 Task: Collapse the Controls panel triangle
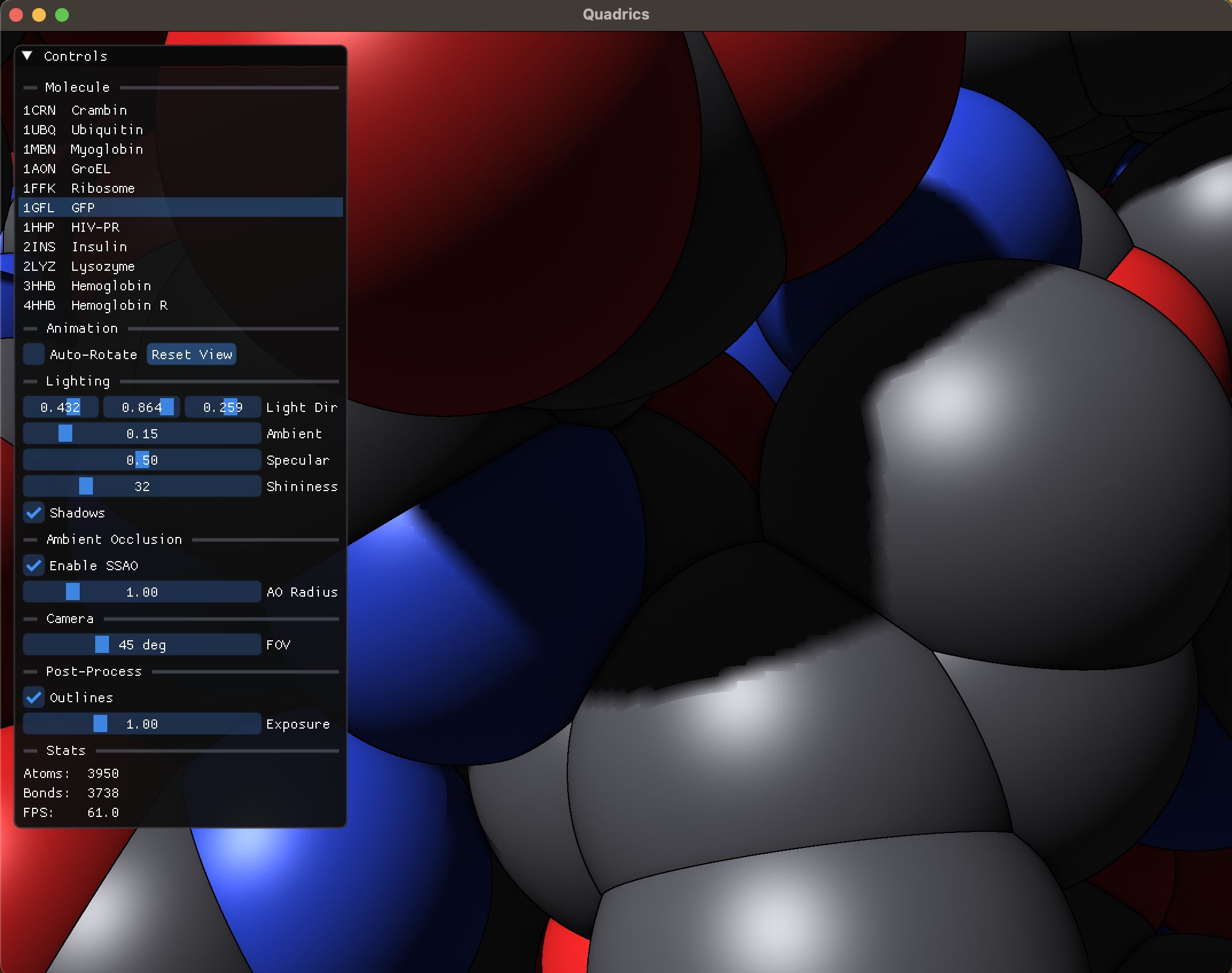27,56
